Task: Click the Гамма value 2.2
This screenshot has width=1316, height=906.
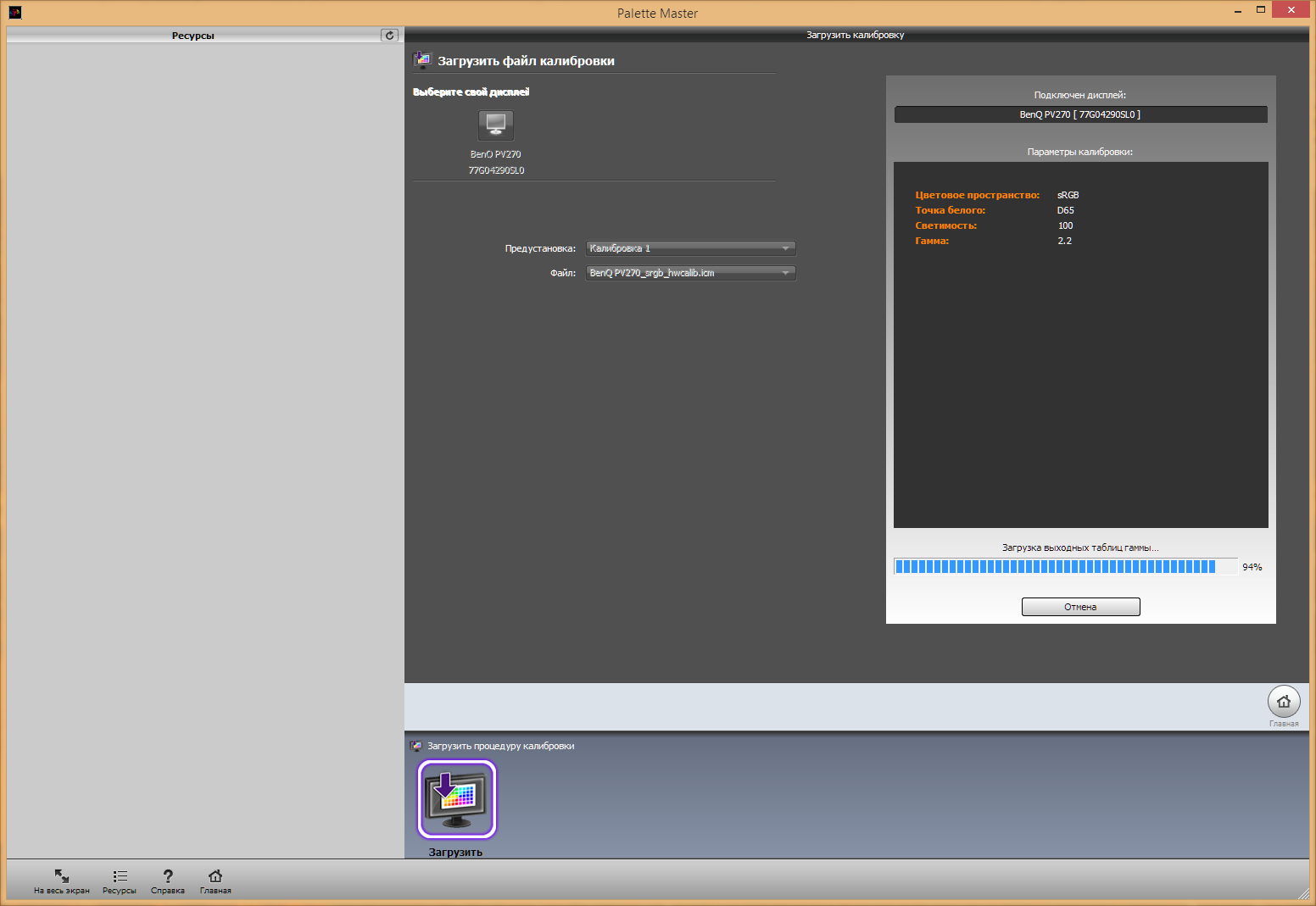Action: click(1064, 241)
